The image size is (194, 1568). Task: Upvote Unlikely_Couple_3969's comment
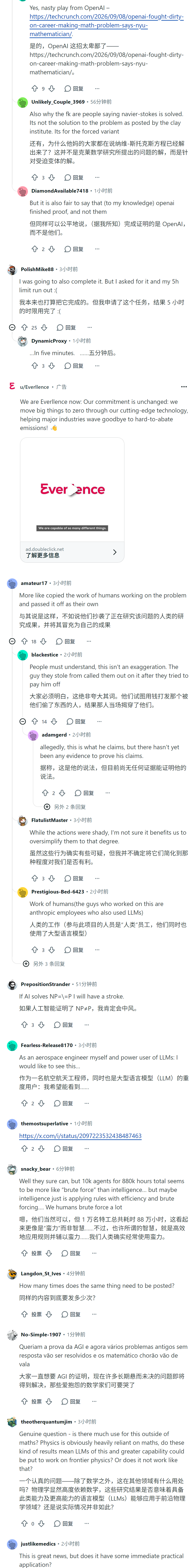tap(35, 178)
